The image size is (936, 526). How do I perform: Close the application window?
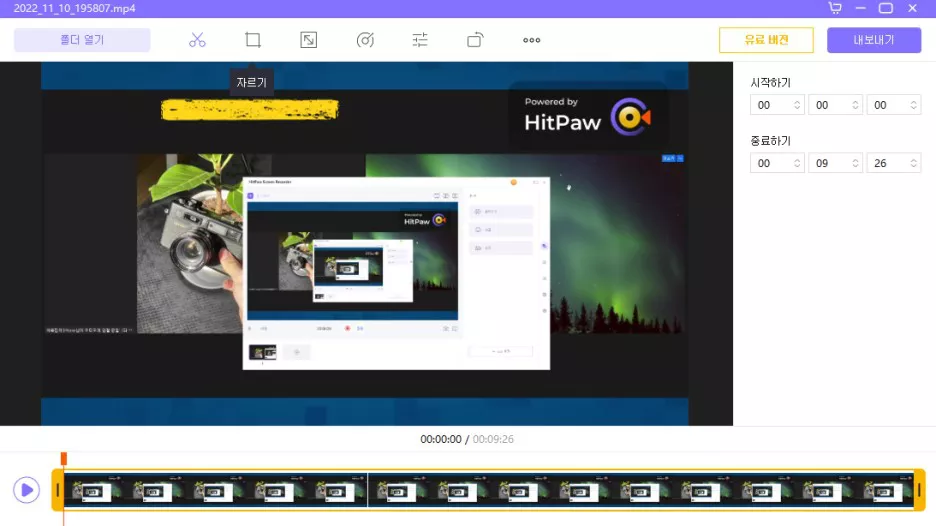point(912,8)
